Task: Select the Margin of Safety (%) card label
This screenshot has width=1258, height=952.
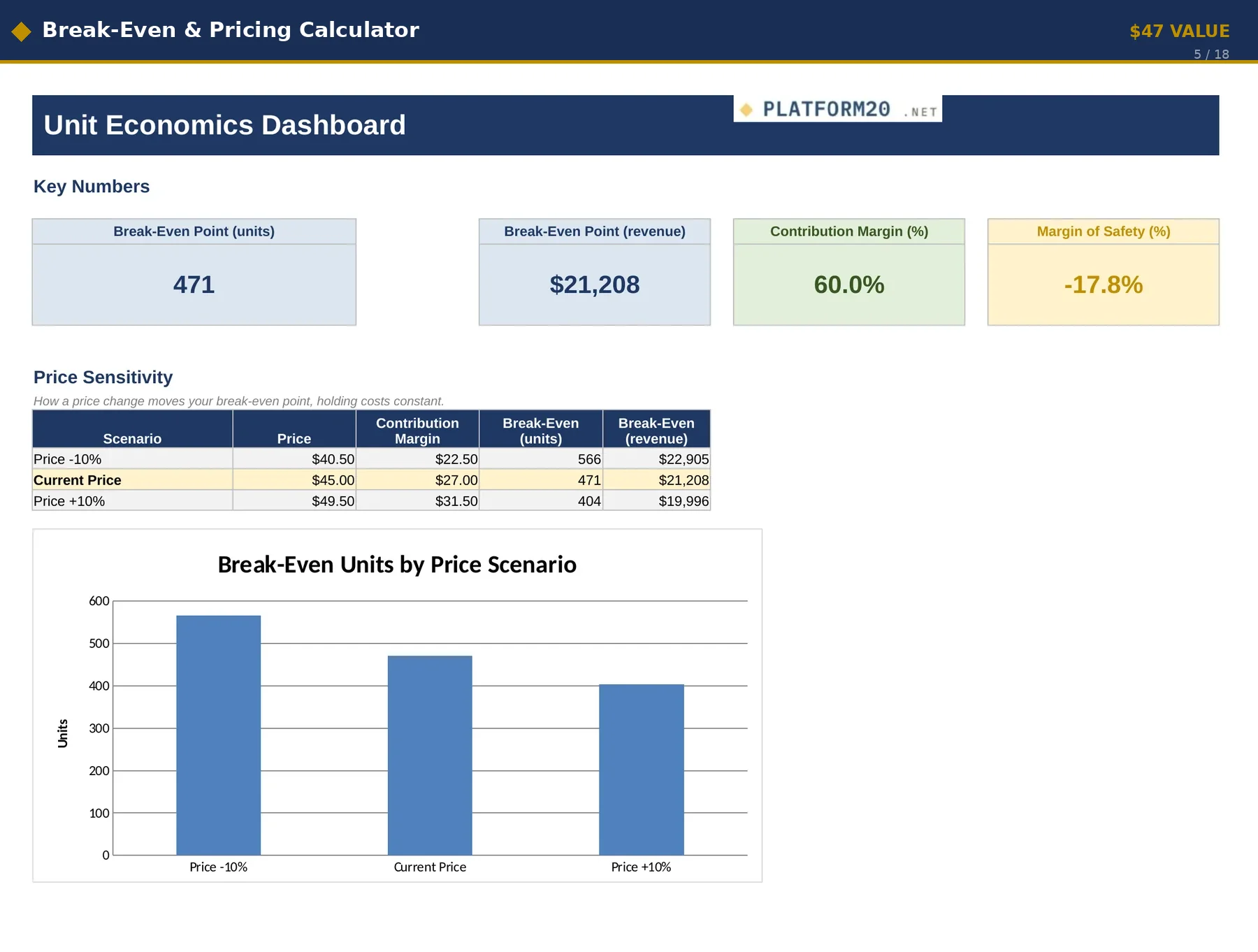Action: (1104, 231)
